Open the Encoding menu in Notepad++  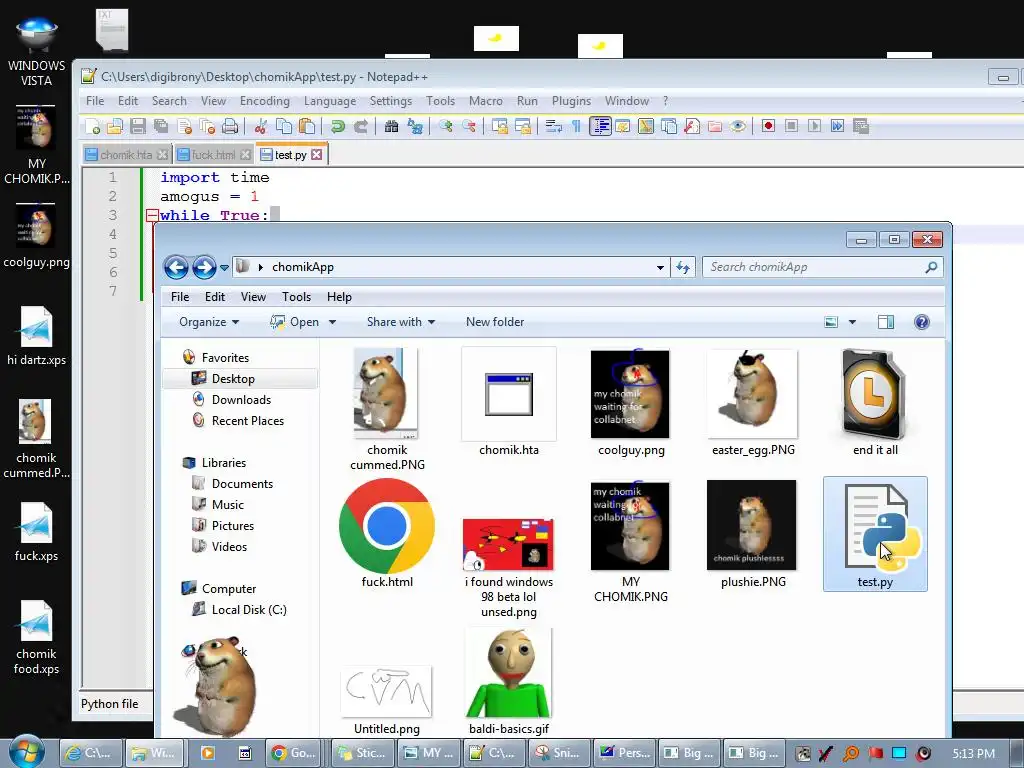(264, 101)
